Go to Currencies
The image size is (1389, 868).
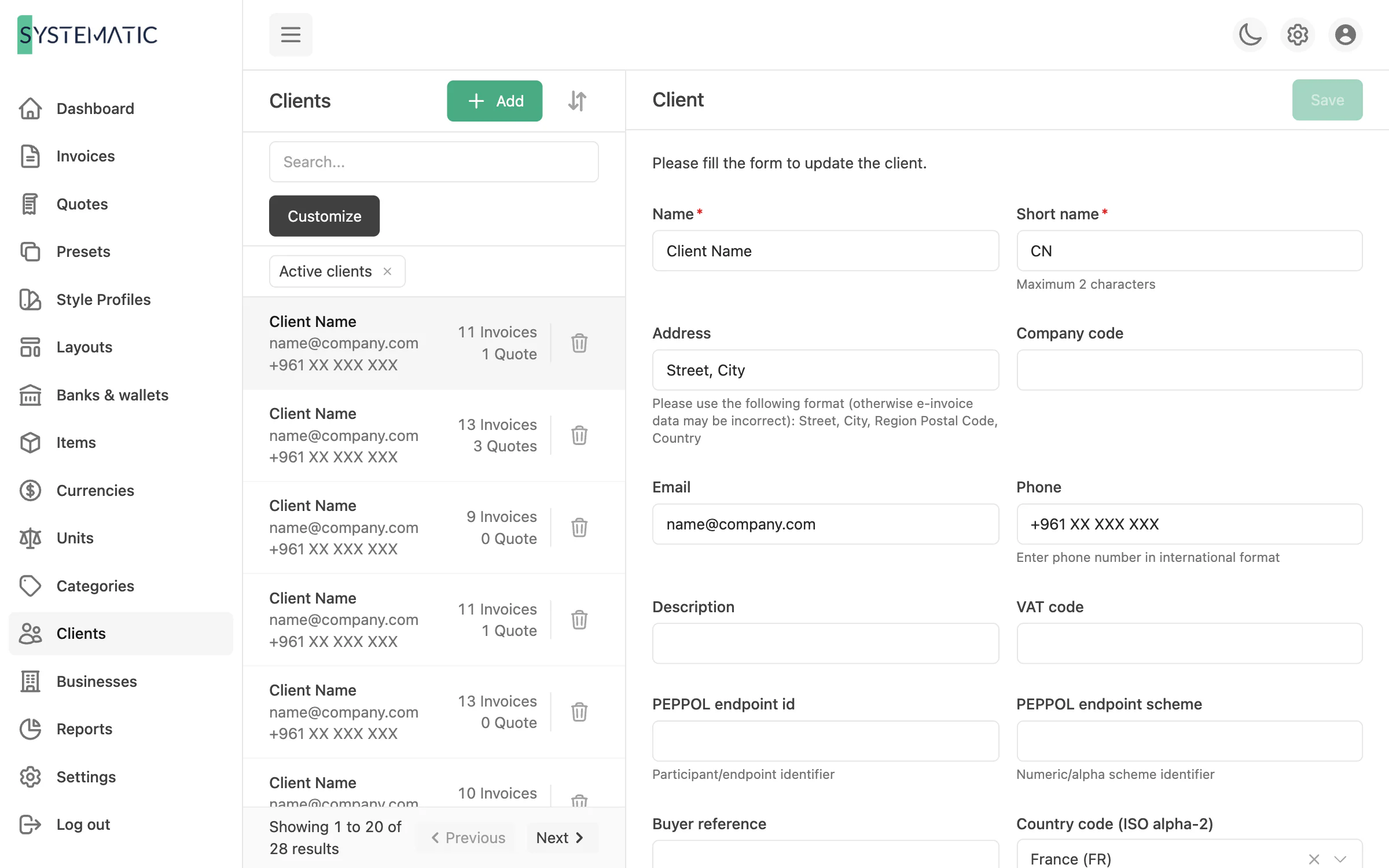[120, 490]
